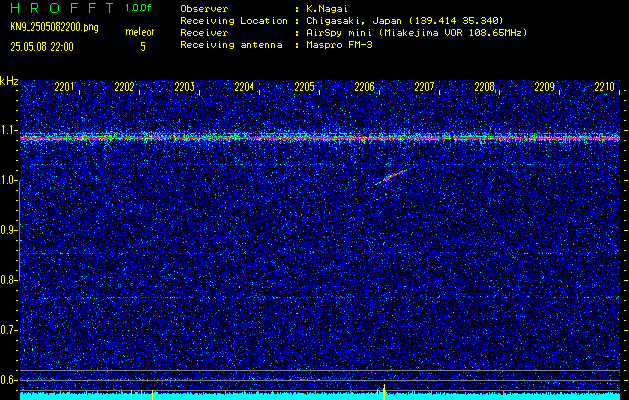Screen dimensions: 629x400
Task: Click receiving location Chigasaki, Japan text
Action: point(404,21)
